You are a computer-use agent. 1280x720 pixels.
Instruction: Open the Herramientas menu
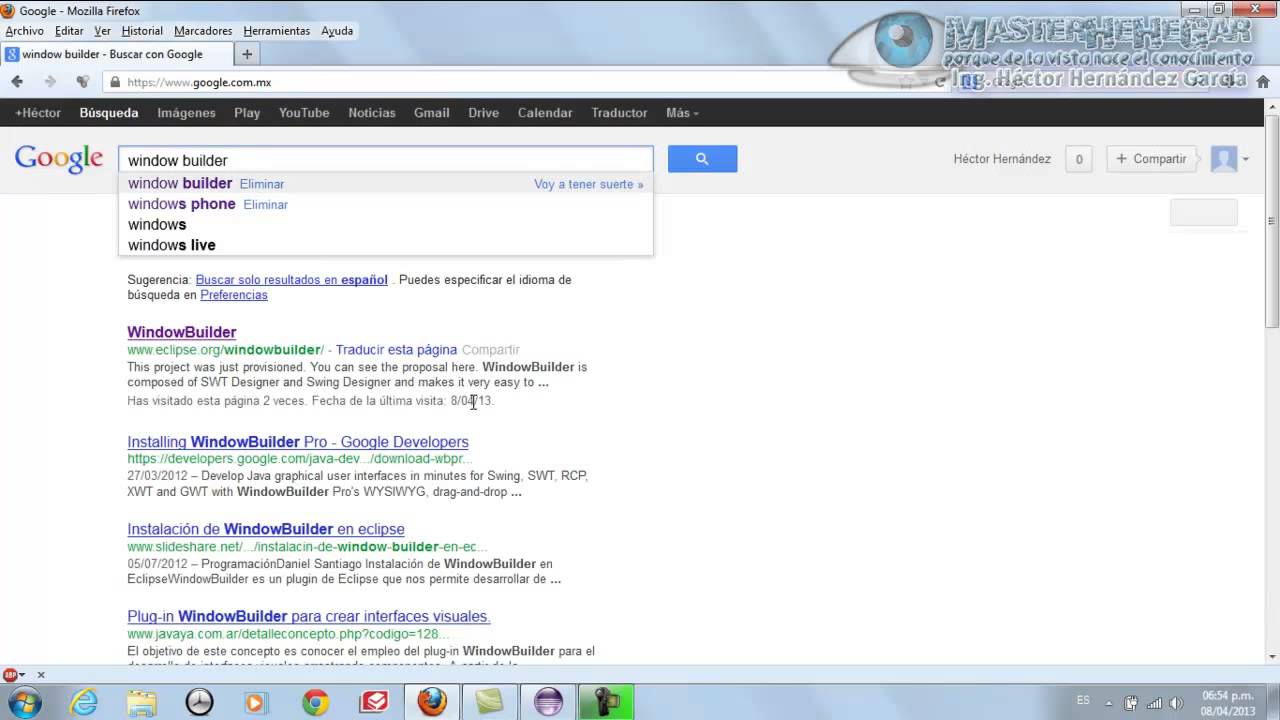[277, 31]
